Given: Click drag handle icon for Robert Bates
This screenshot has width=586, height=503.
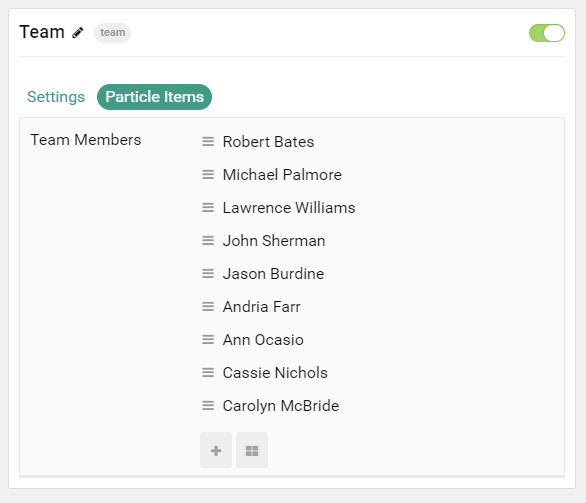Looking at the screenshot, I should pyautogui.click(x=208, y=142).
